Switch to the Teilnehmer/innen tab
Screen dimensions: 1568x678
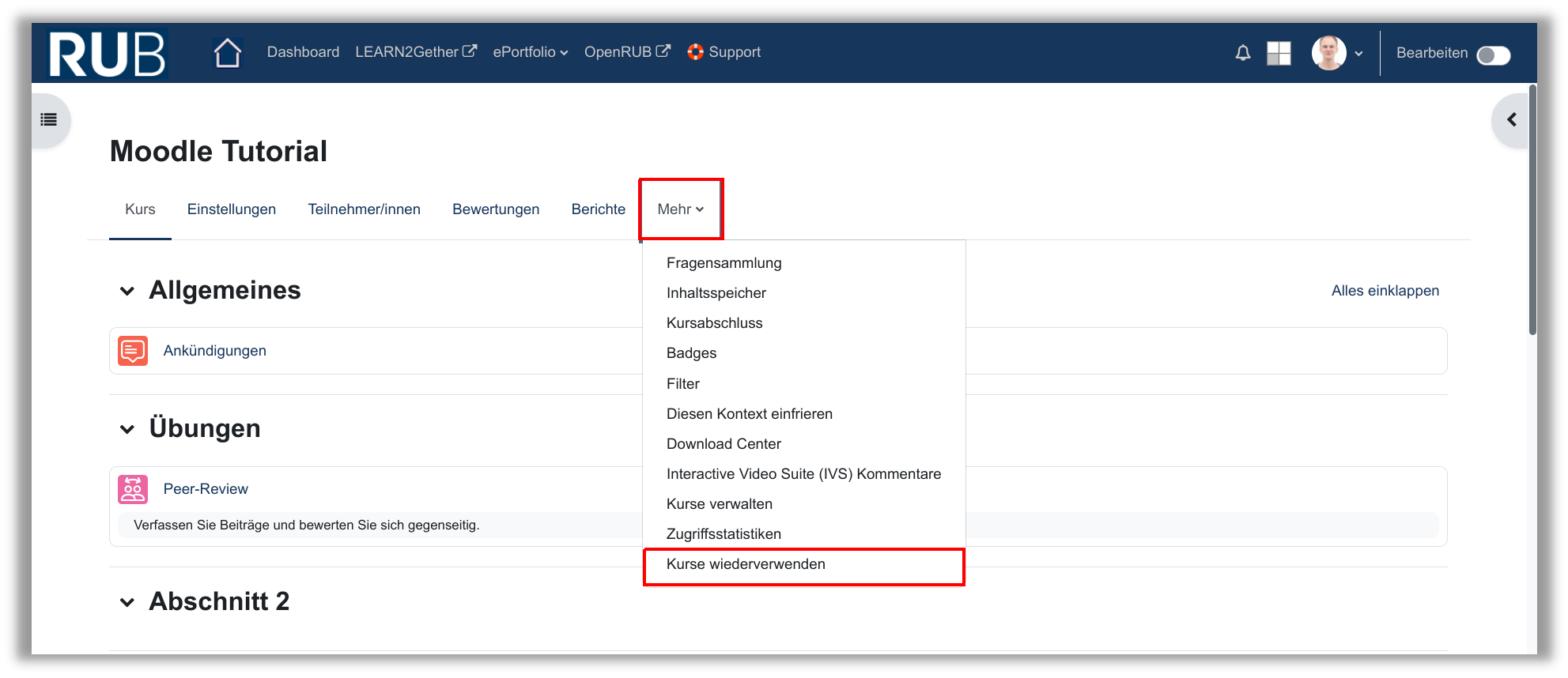[x=364, y=209]
